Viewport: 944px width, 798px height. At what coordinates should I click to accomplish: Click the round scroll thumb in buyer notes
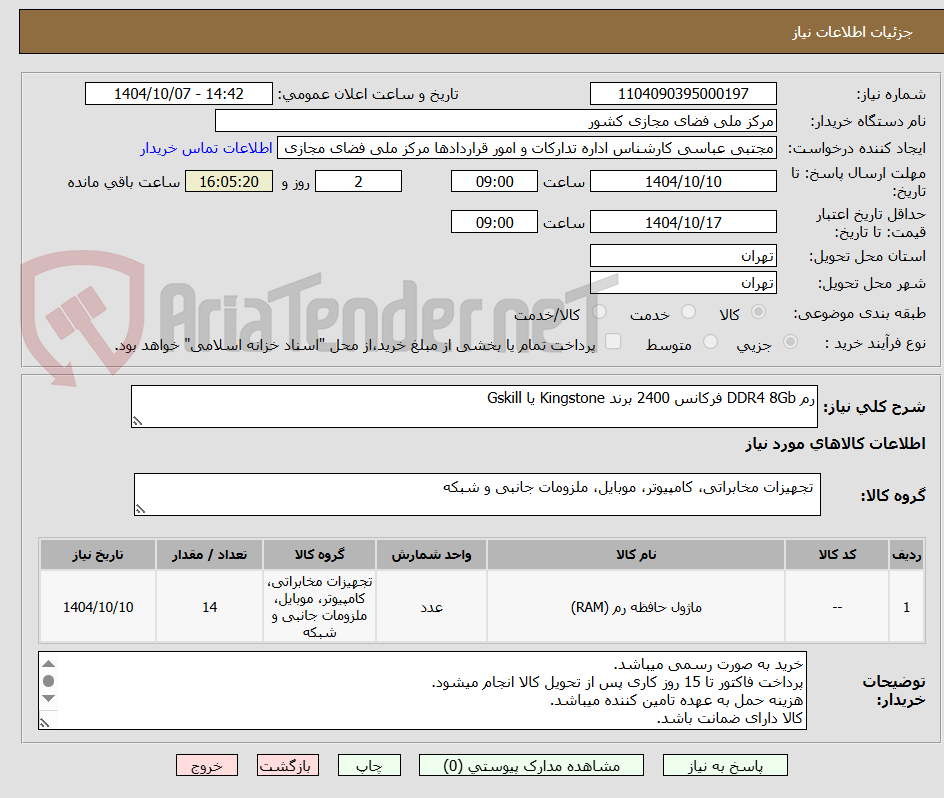49,681
